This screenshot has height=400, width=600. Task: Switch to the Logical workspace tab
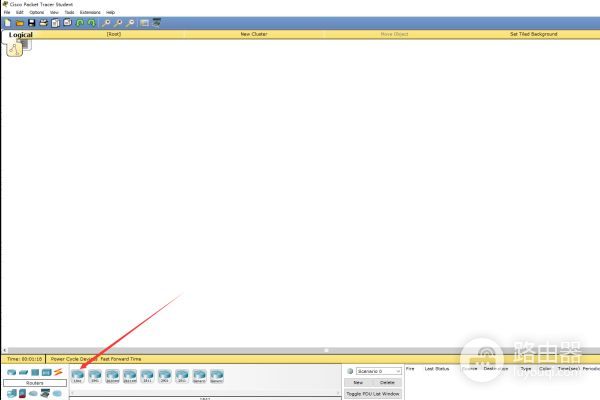click(21, 35)
